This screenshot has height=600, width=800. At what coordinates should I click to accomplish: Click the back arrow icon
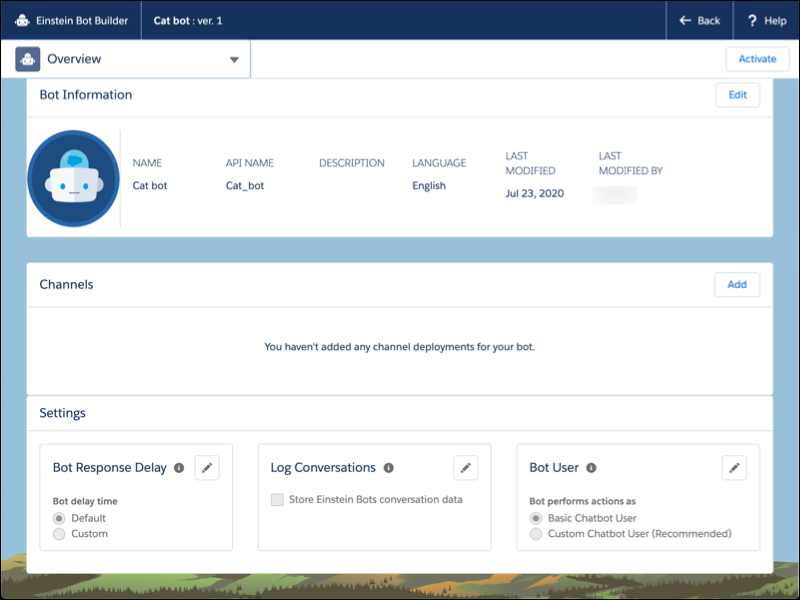[x=685, y=20]
